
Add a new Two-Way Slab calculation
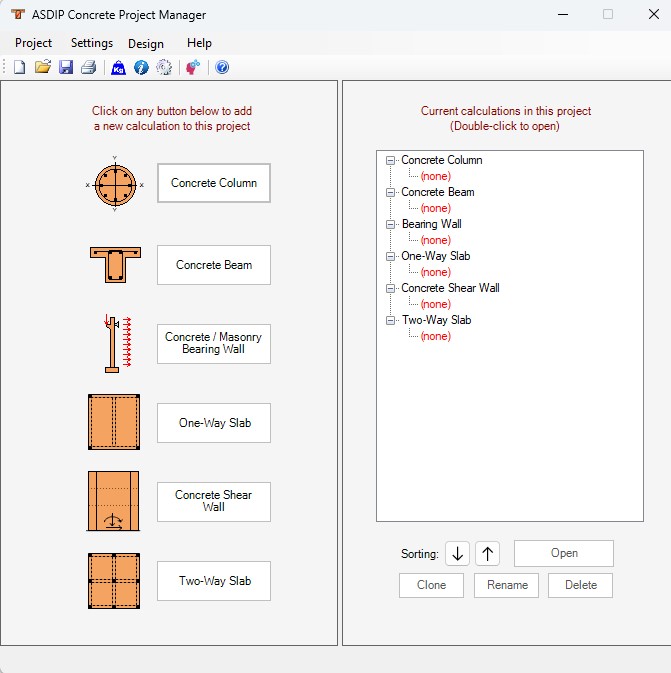214,581
